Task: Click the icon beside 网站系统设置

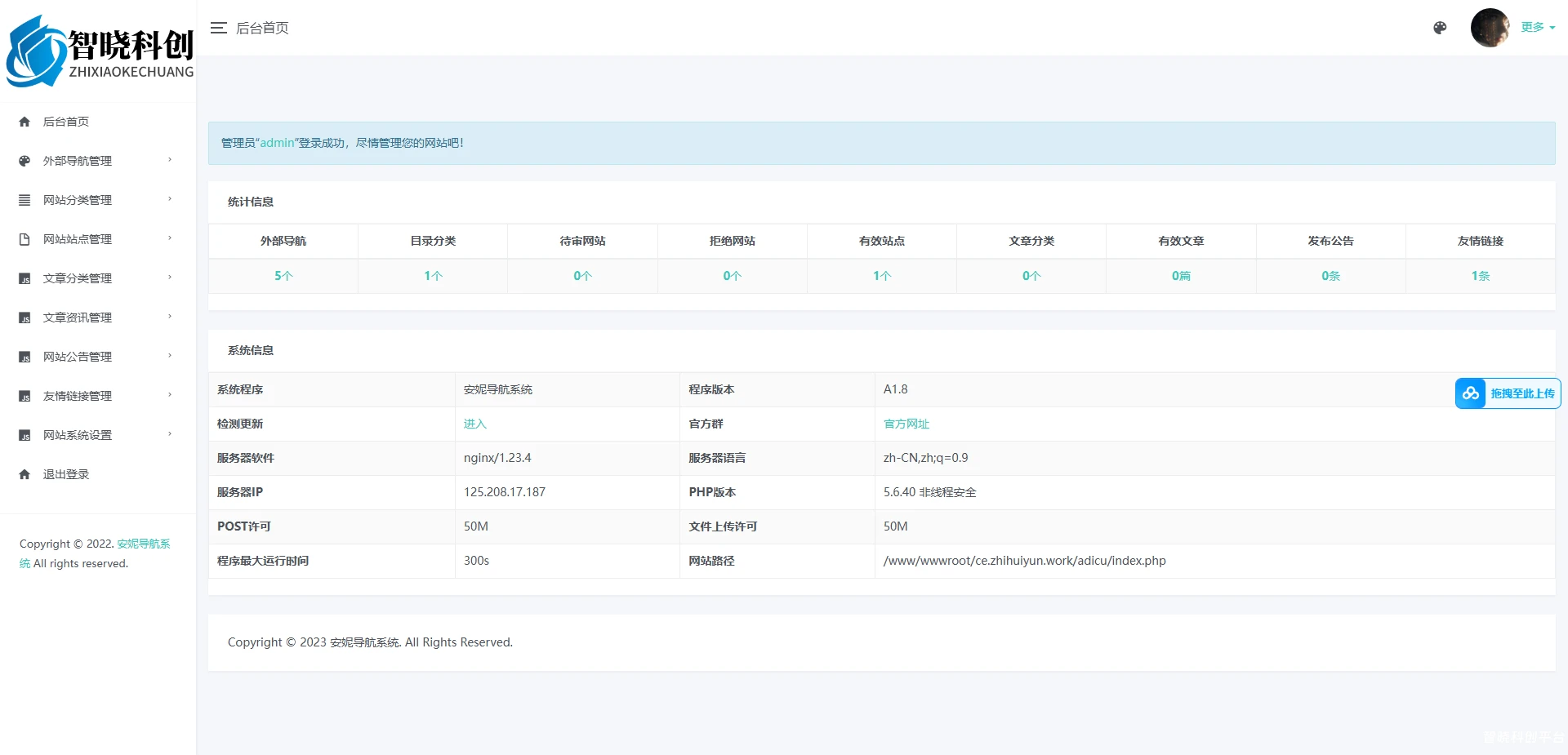Action: click(24, 435)
